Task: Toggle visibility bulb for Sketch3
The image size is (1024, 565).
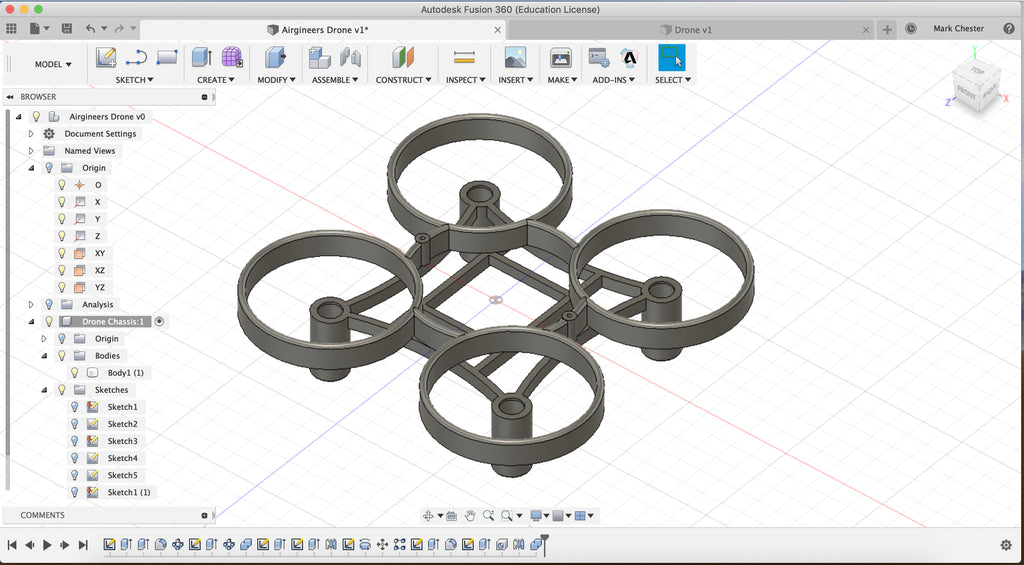Action: [x=74, y=441]
